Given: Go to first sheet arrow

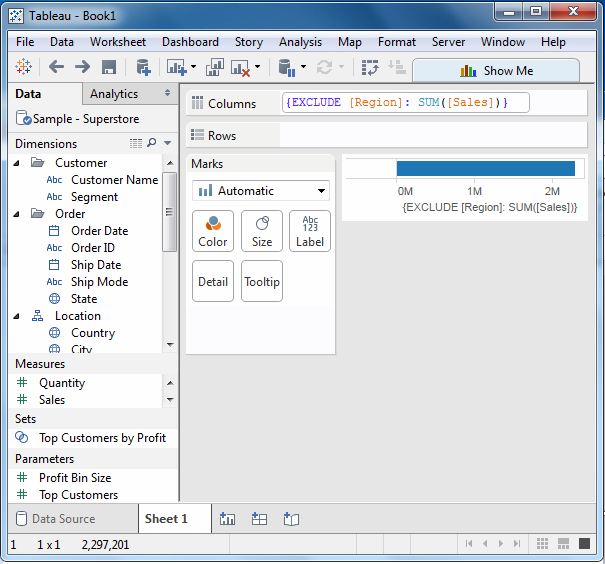Looking at the screenshot, I should click(469, 544).
